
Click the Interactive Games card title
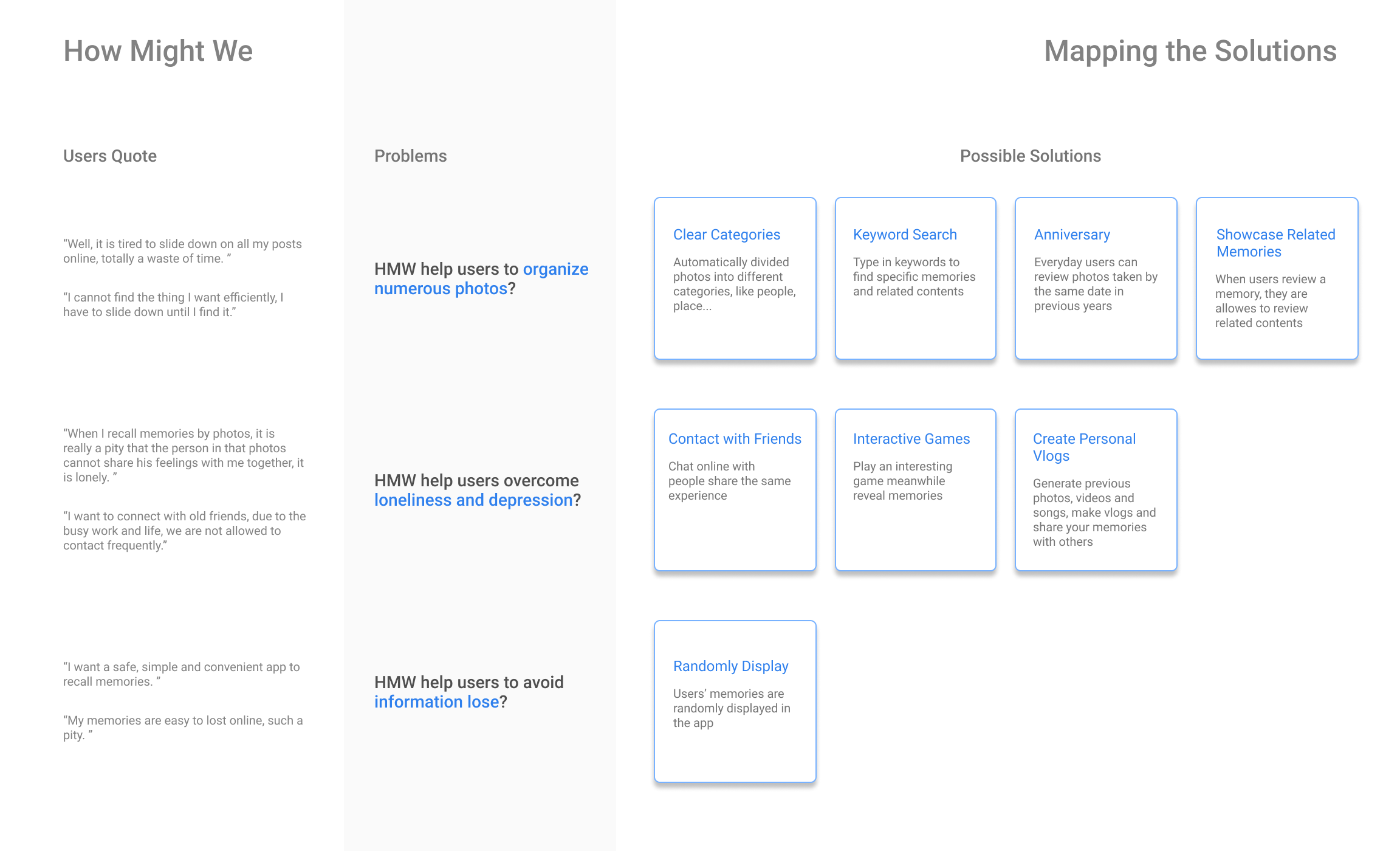(911, 439)
